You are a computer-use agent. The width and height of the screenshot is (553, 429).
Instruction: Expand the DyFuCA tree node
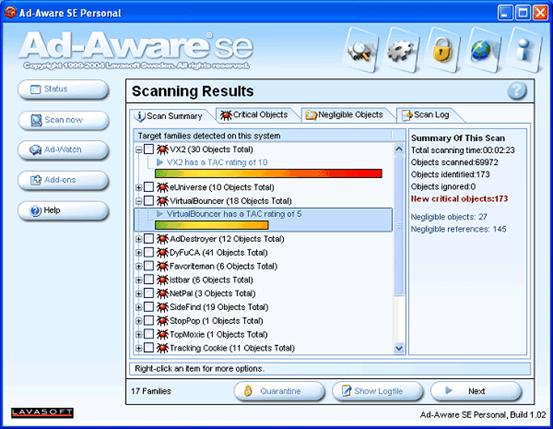pos(139,253)
